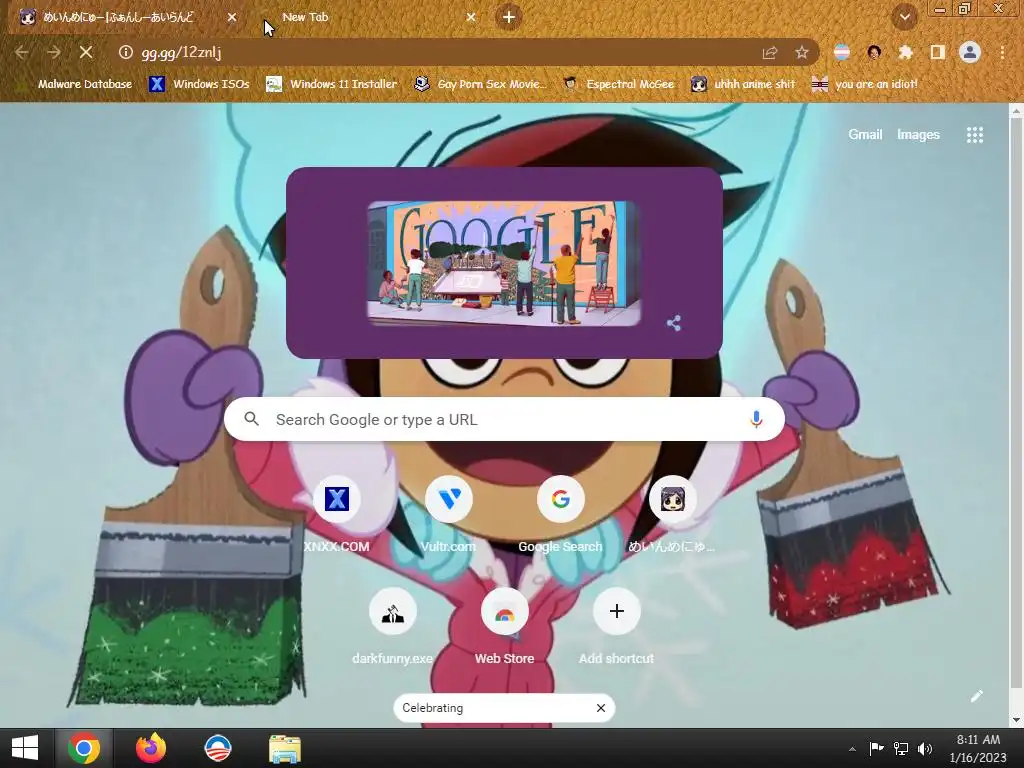The height and width of the screenshot is (768, 1024).
Task: Click the page's vertical scrollbar down arrow
Action: pyautogui.click(x=1016, y=720)
